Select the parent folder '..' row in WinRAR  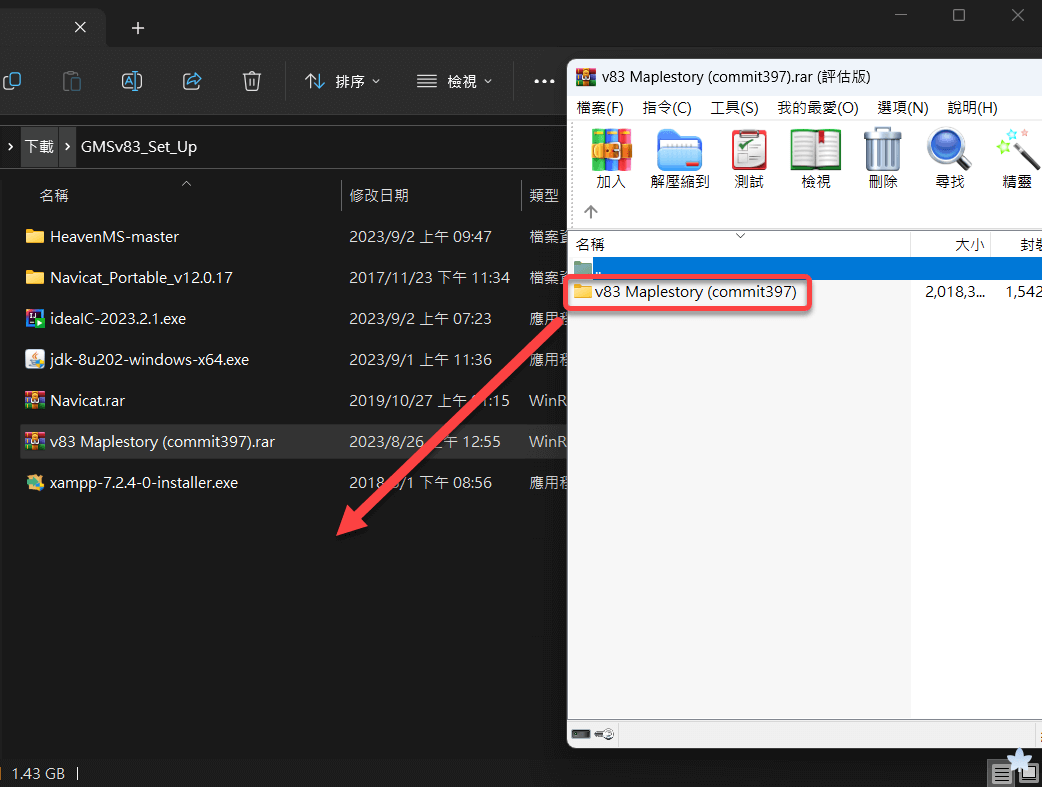pos(807,268)
